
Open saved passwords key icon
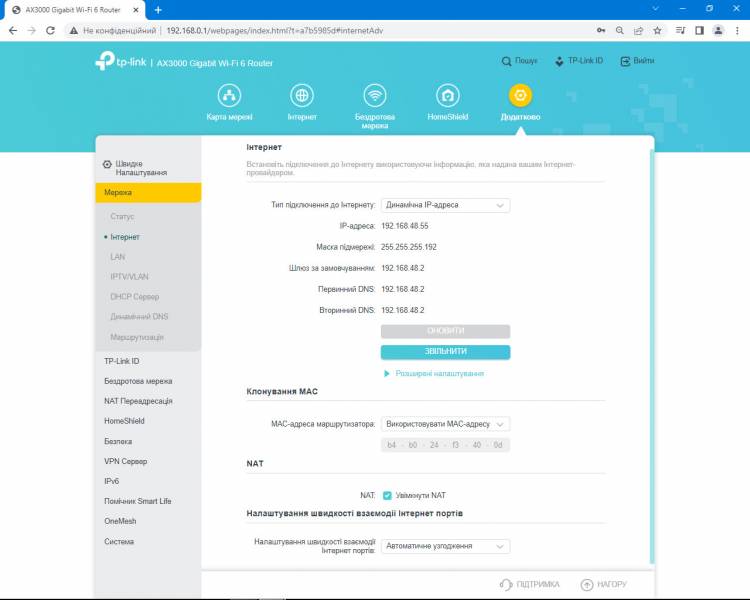pyautogui.click(x=601, y=31)
